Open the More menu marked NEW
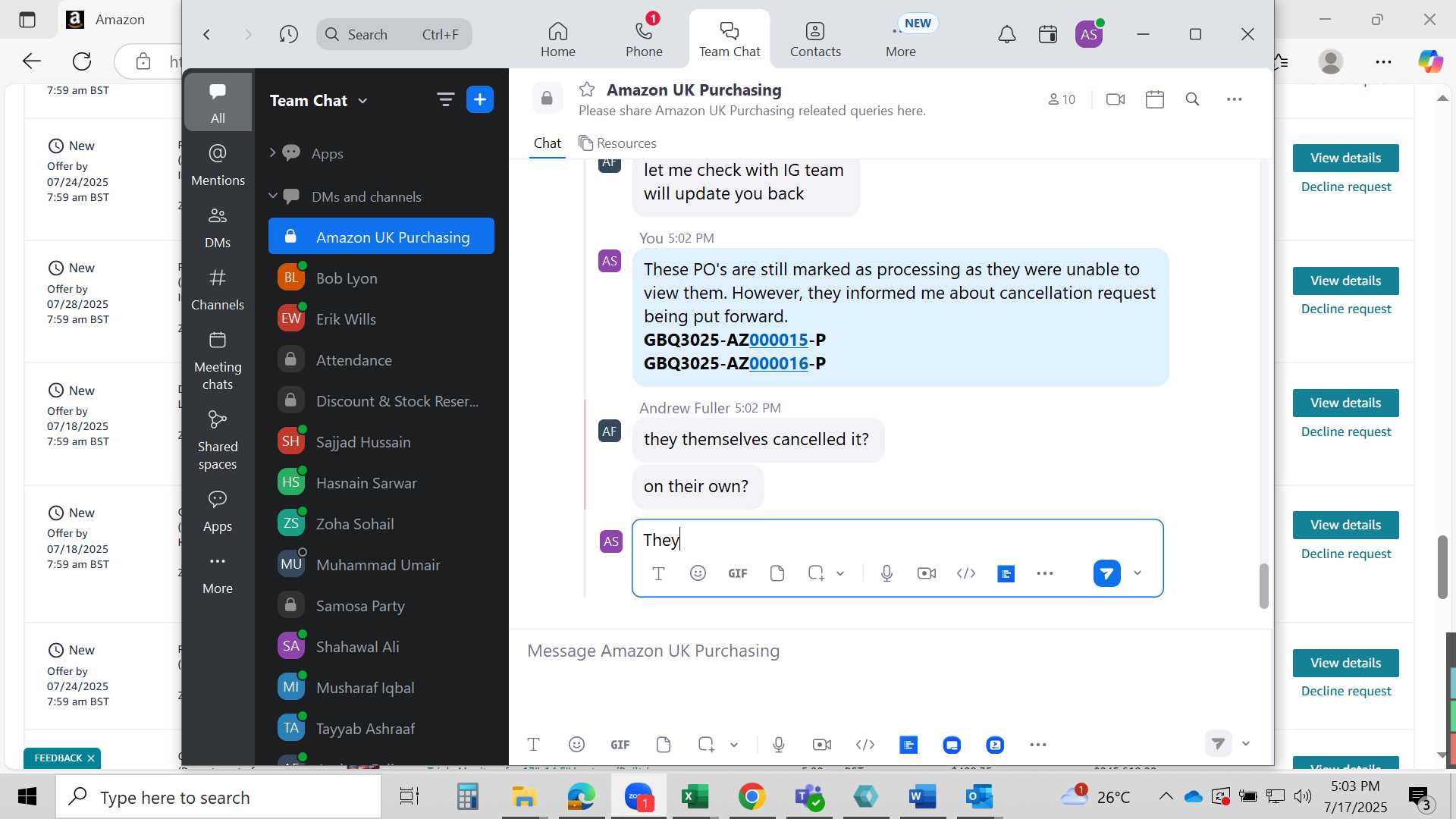 click(901, 38)
